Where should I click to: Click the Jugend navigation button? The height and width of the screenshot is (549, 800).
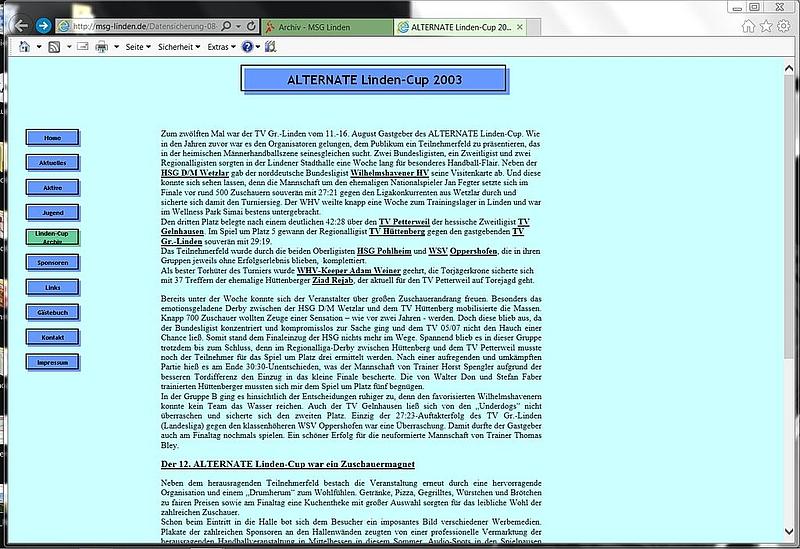53,212
